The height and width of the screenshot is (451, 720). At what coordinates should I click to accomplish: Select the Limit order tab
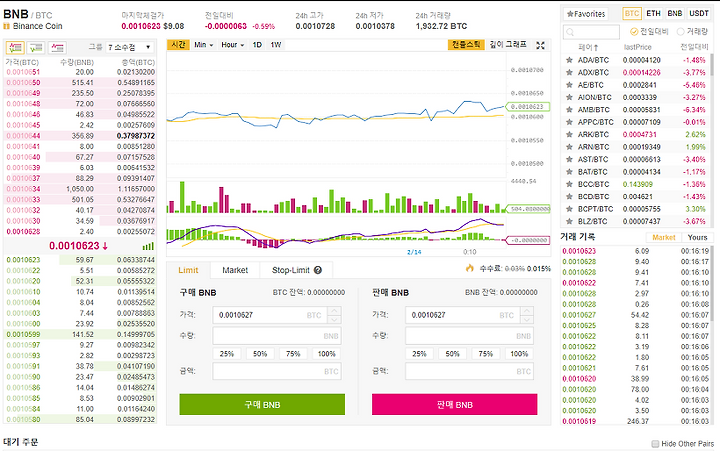click(x=188, y=270)
